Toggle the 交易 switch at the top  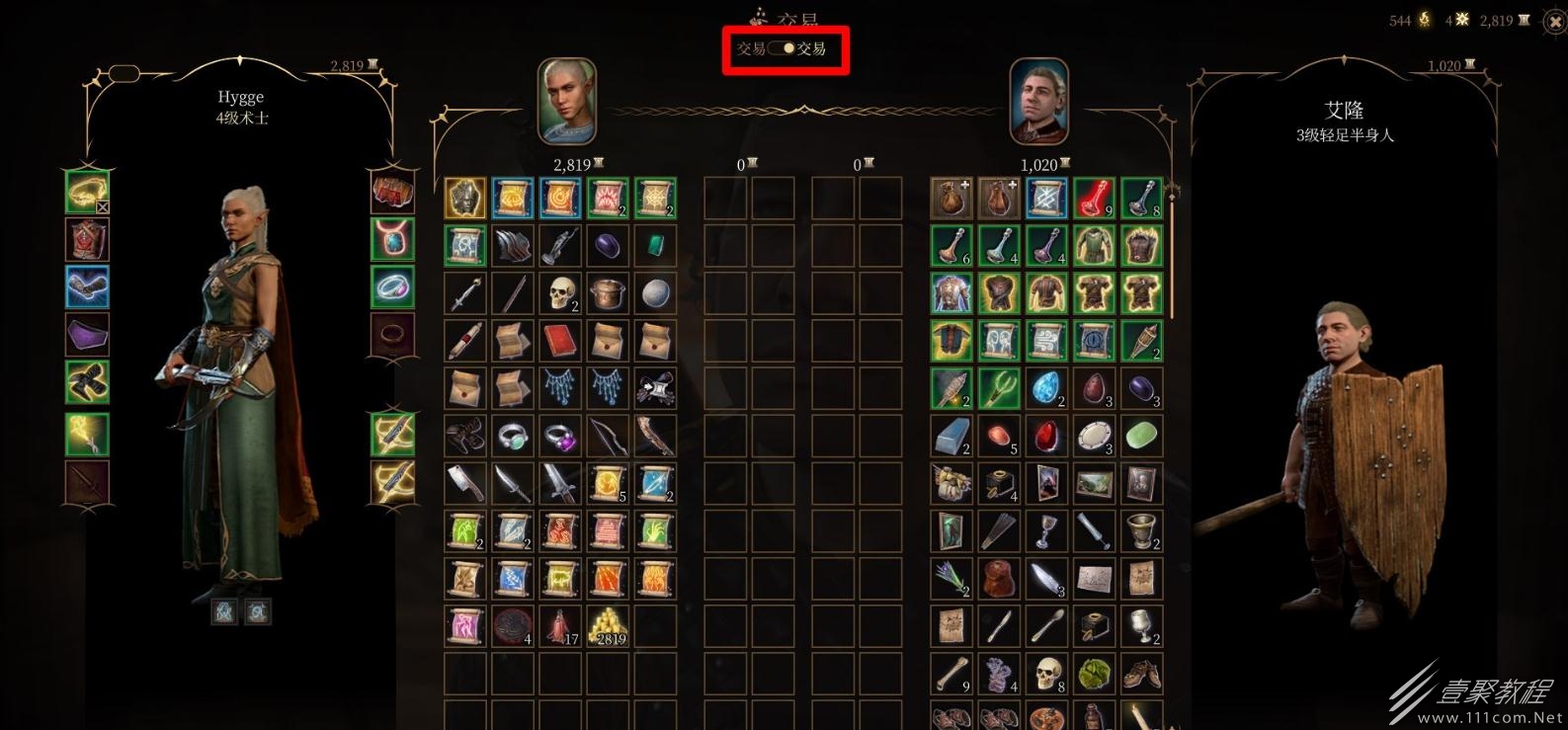[x=782, y=48]
